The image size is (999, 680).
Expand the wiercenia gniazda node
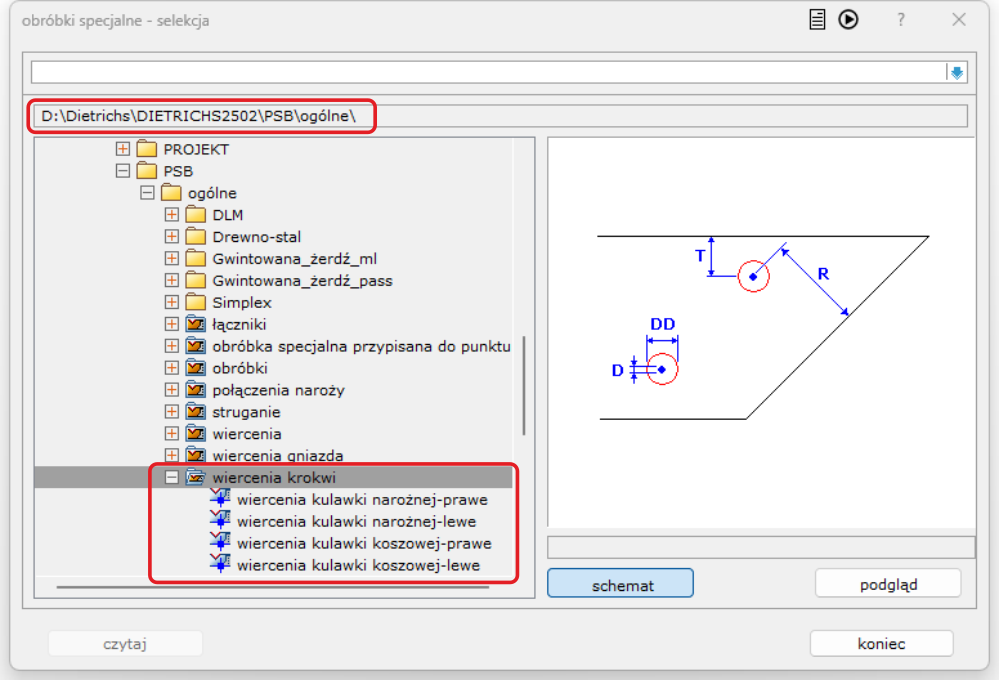click(x=171, y=455)
